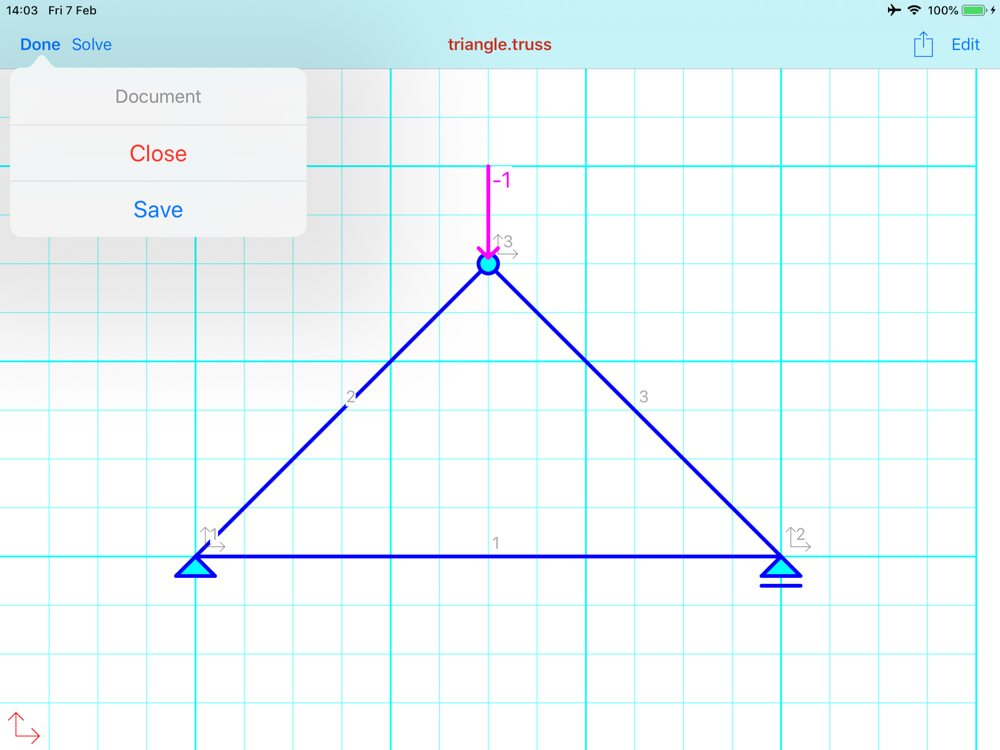This screenshot has width=1000, height=750.
Task: Tap the -1 load value label
Action: [x=502, y=180]
